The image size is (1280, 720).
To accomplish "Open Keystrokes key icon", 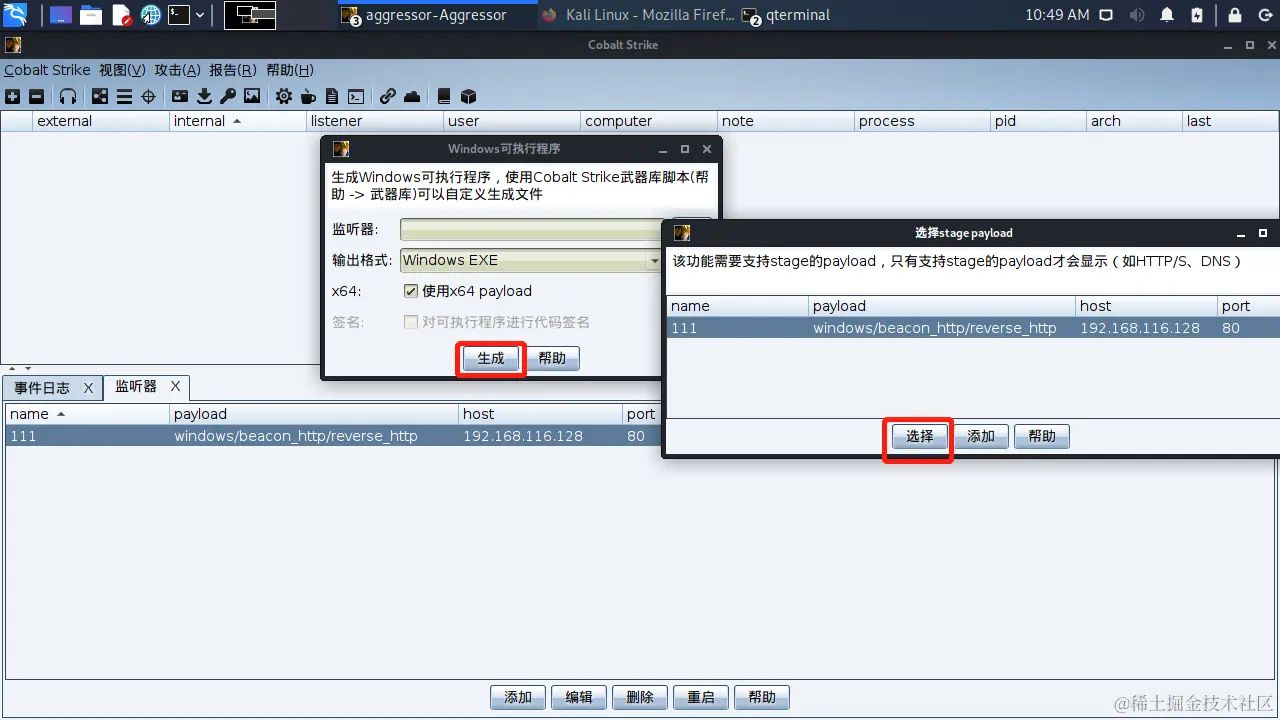I will tap(228, 97).
